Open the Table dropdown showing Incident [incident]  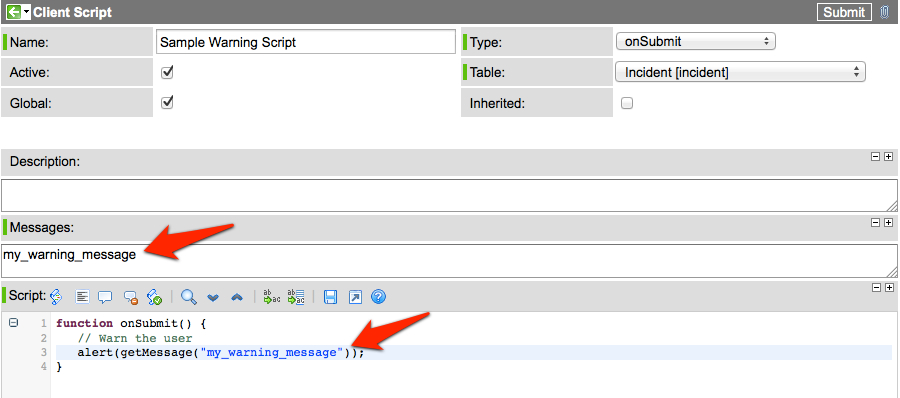(740, 72)
